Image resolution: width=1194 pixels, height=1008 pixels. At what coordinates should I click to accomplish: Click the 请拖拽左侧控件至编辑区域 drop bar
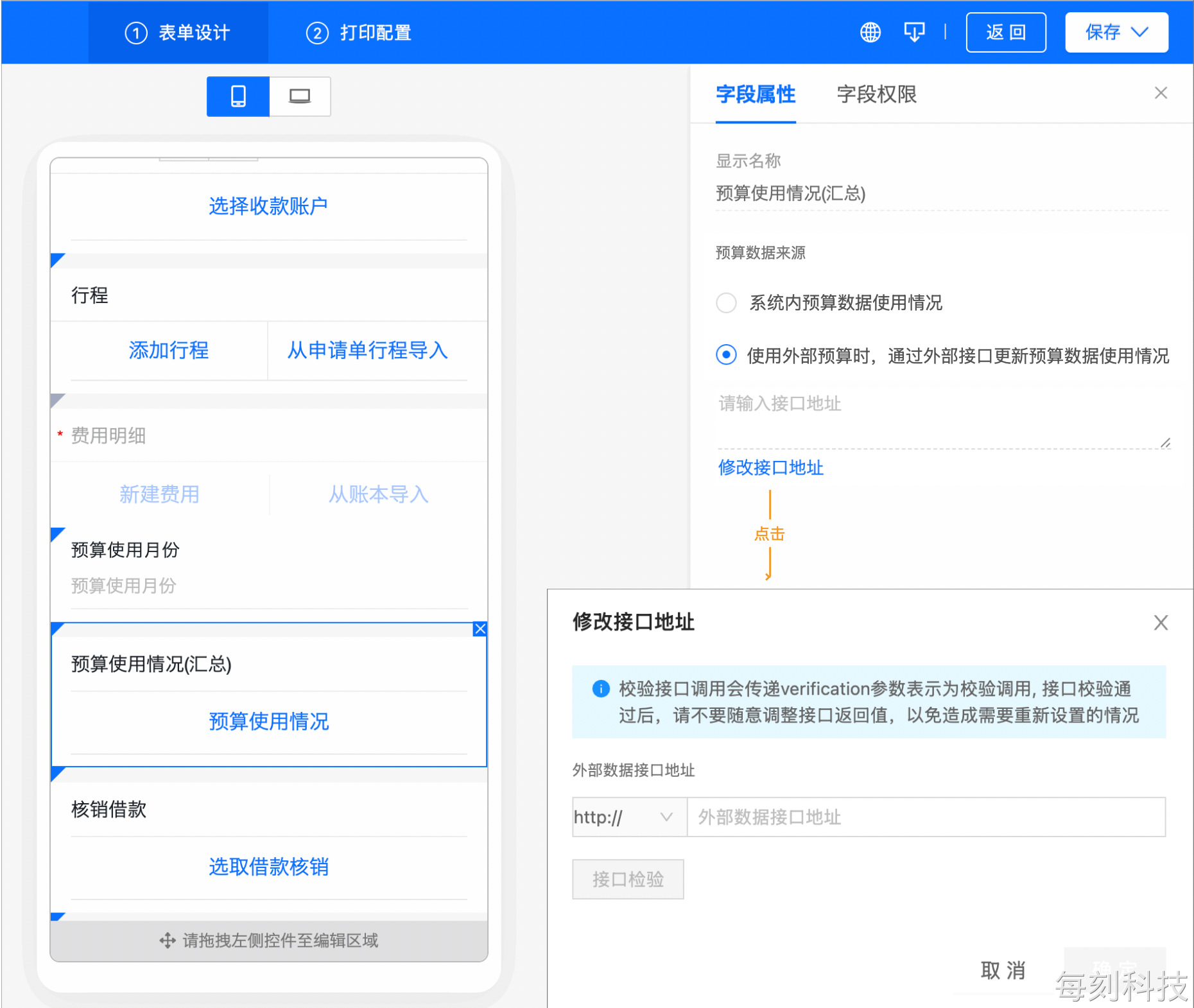click(x=269, y=941)
